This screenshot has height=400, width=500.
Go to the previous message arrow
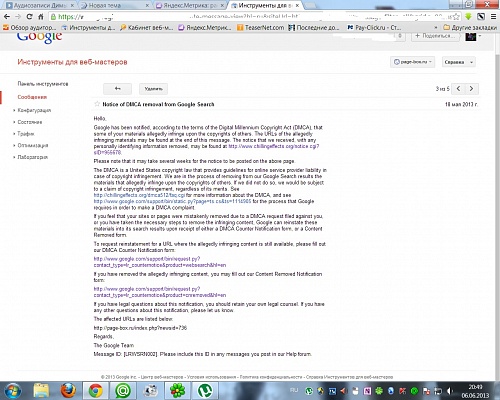coord(458,89)
